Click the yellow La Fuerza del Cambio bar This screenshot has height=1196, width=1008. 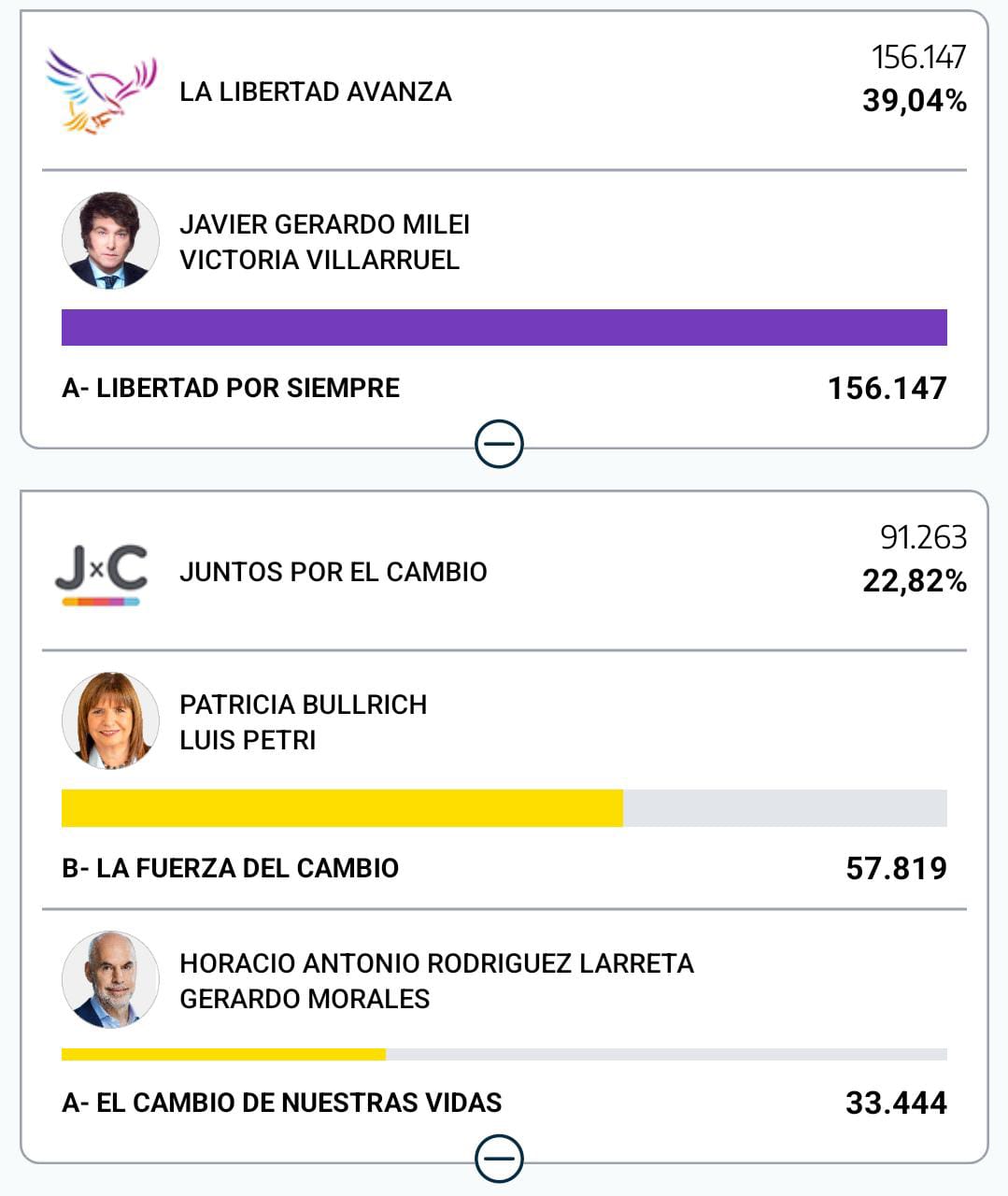click(x=342, y=808)
